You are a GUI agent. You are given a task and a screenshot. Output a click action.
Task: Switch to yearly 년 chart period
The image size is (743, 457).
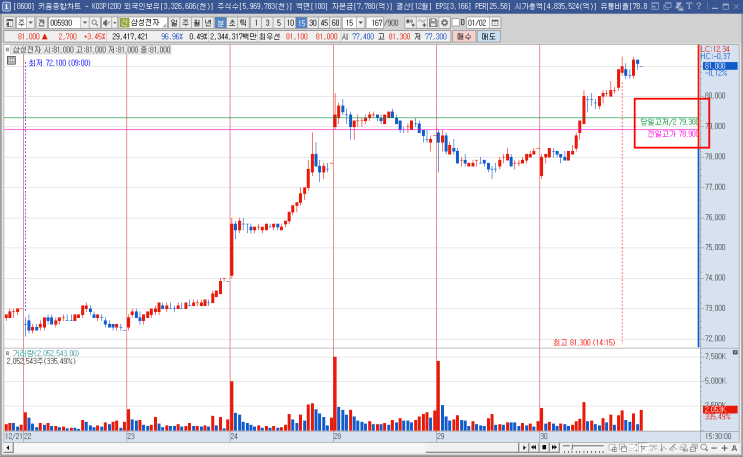[208, 23]
